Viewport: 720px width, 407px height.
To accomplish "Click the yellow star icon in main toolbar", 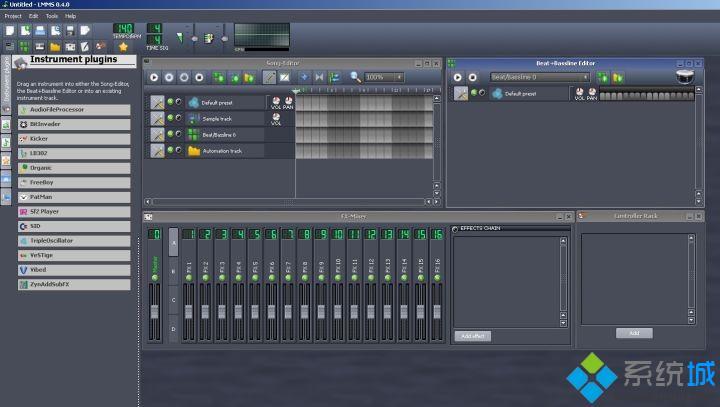I will (x=123, y=46).
